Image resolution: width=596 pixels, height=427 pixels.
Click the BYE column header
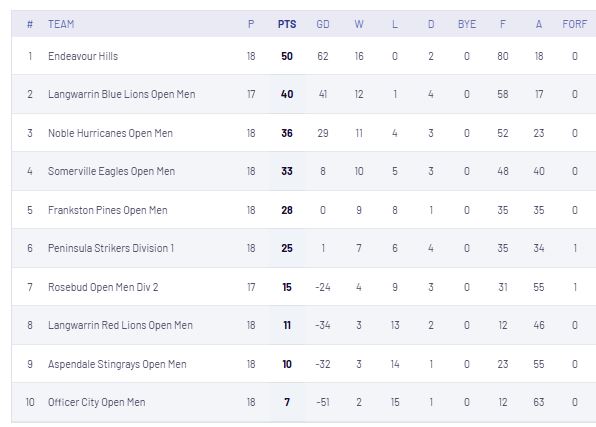click(x=467, y=24)
